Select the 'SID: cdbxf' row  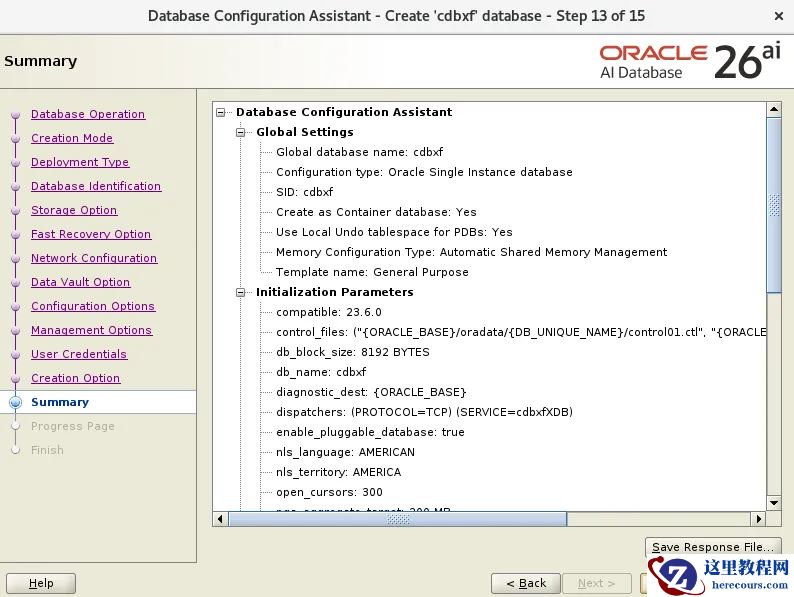click(305, 192)
